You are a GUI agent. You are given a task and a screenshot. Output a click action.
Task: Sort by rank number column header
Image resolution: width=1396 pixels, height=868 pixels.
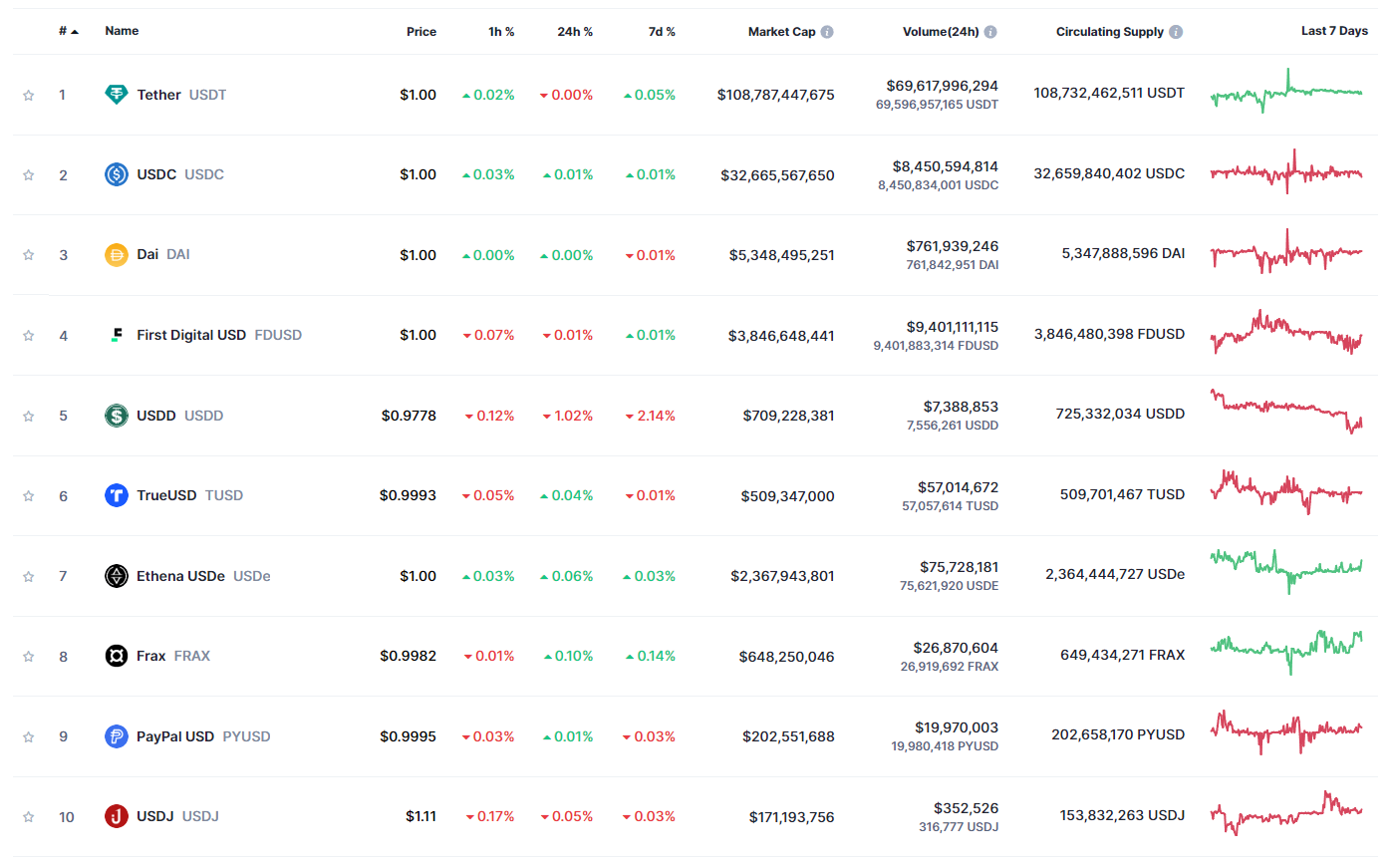pyautogui.click(x=68, y=31)
